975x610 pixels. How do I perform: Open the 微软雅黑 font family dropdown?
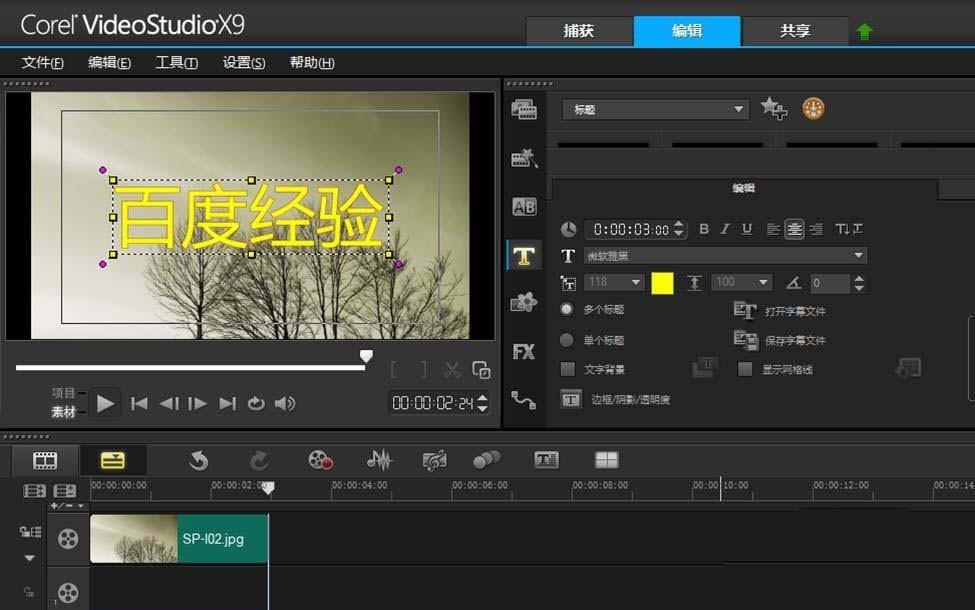[858, 255]
